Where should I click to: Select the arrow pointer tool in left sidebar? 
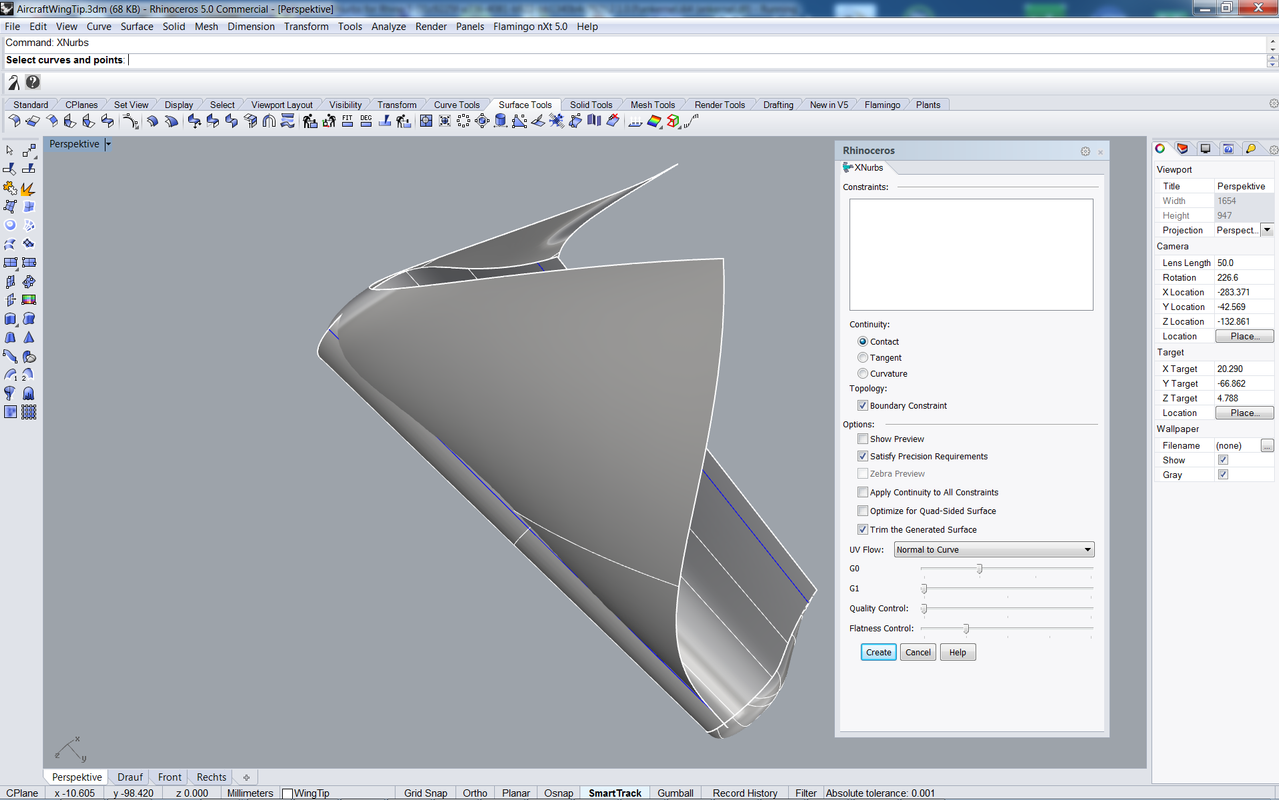(10, 150)
